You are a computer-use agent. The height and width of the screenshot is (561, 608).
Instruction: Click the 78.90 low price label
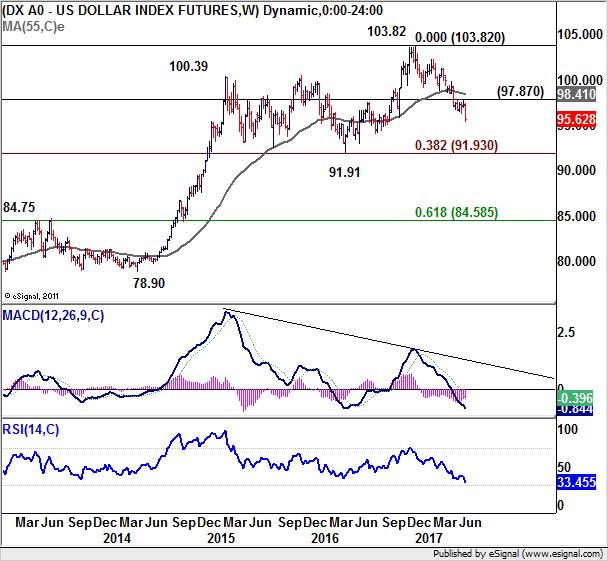(149, 283)
